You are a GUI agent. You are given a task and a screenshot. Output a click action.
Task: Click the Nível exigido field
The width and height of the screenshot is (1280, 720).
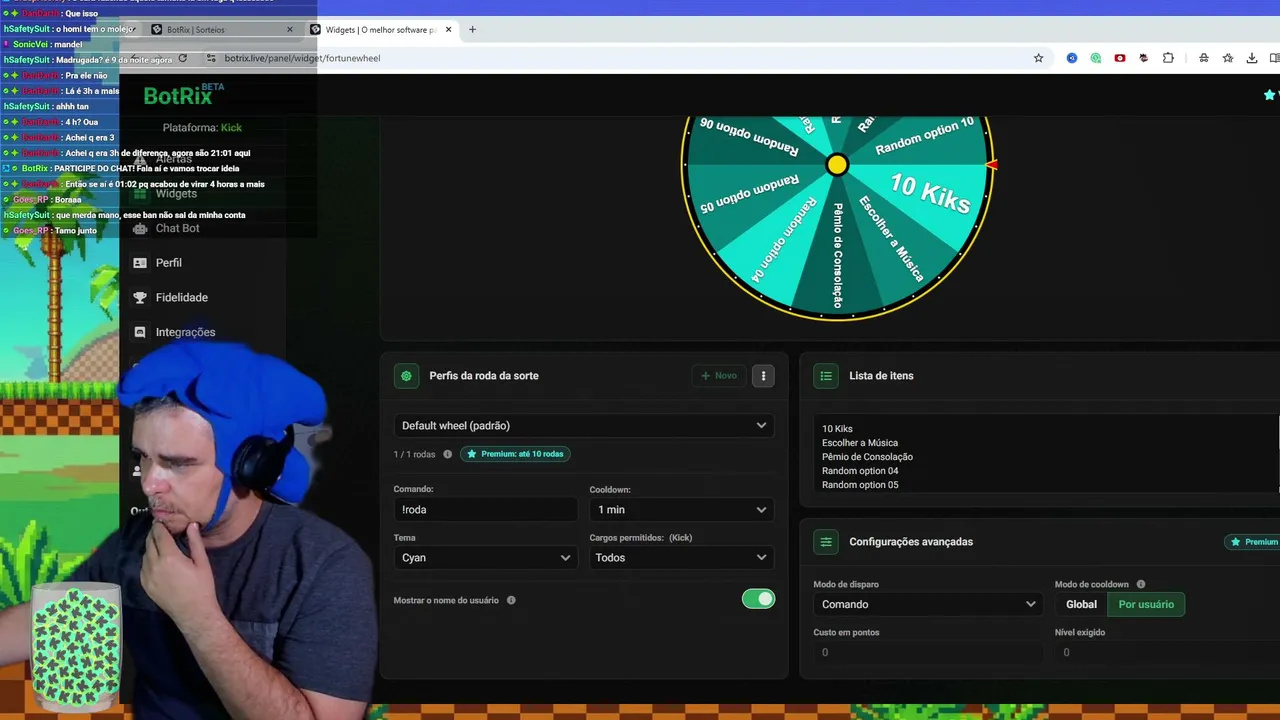(1167, 652)
